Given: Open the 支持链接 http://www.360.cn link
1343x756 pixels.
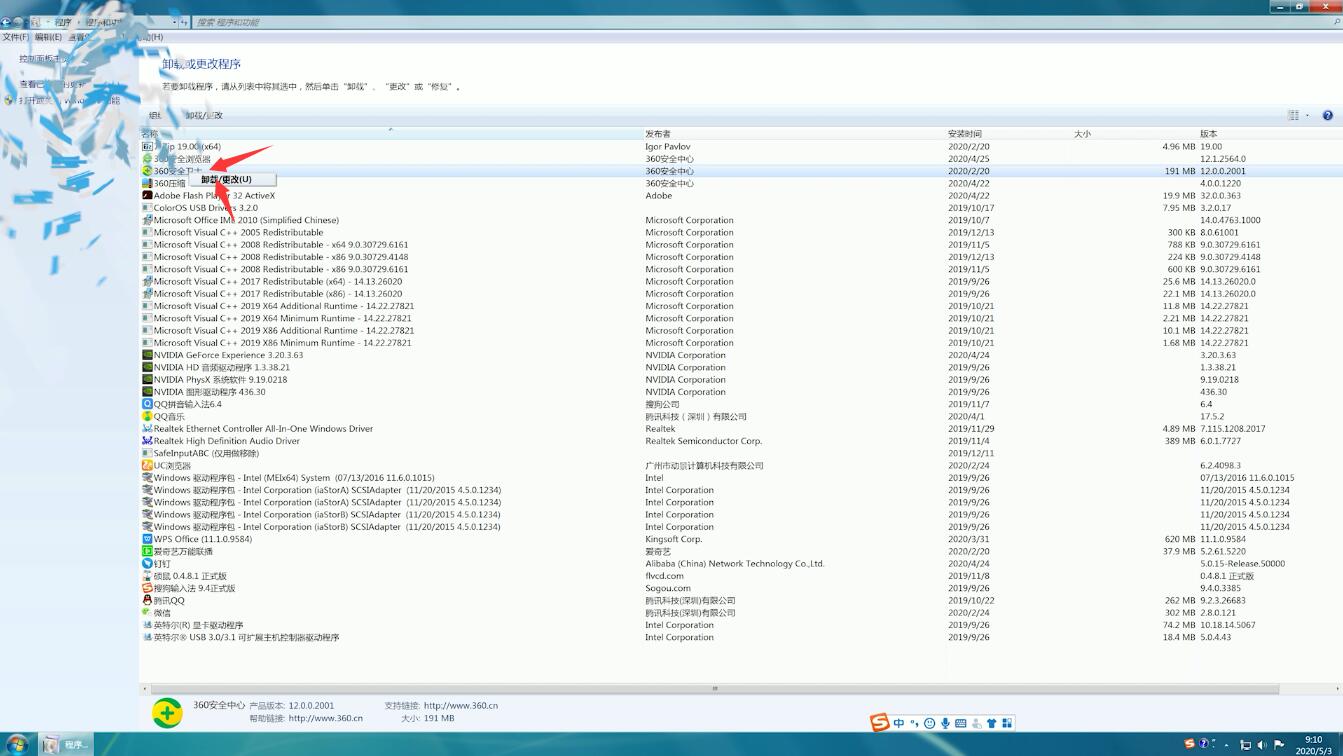Looking at the screenshot, I should click(460, 706).
